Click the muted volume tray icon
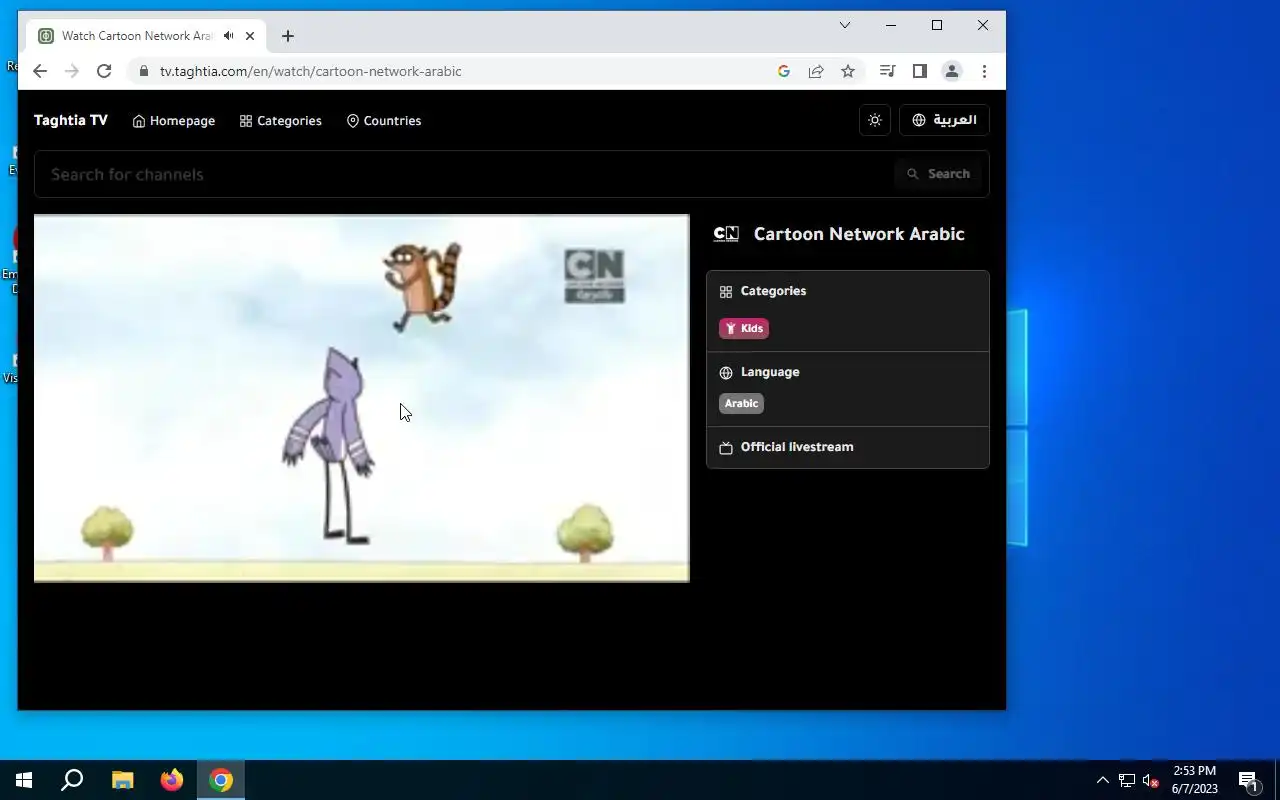Image resolution: width=1280 pixels, height=800 pixels. (1150, 780)
